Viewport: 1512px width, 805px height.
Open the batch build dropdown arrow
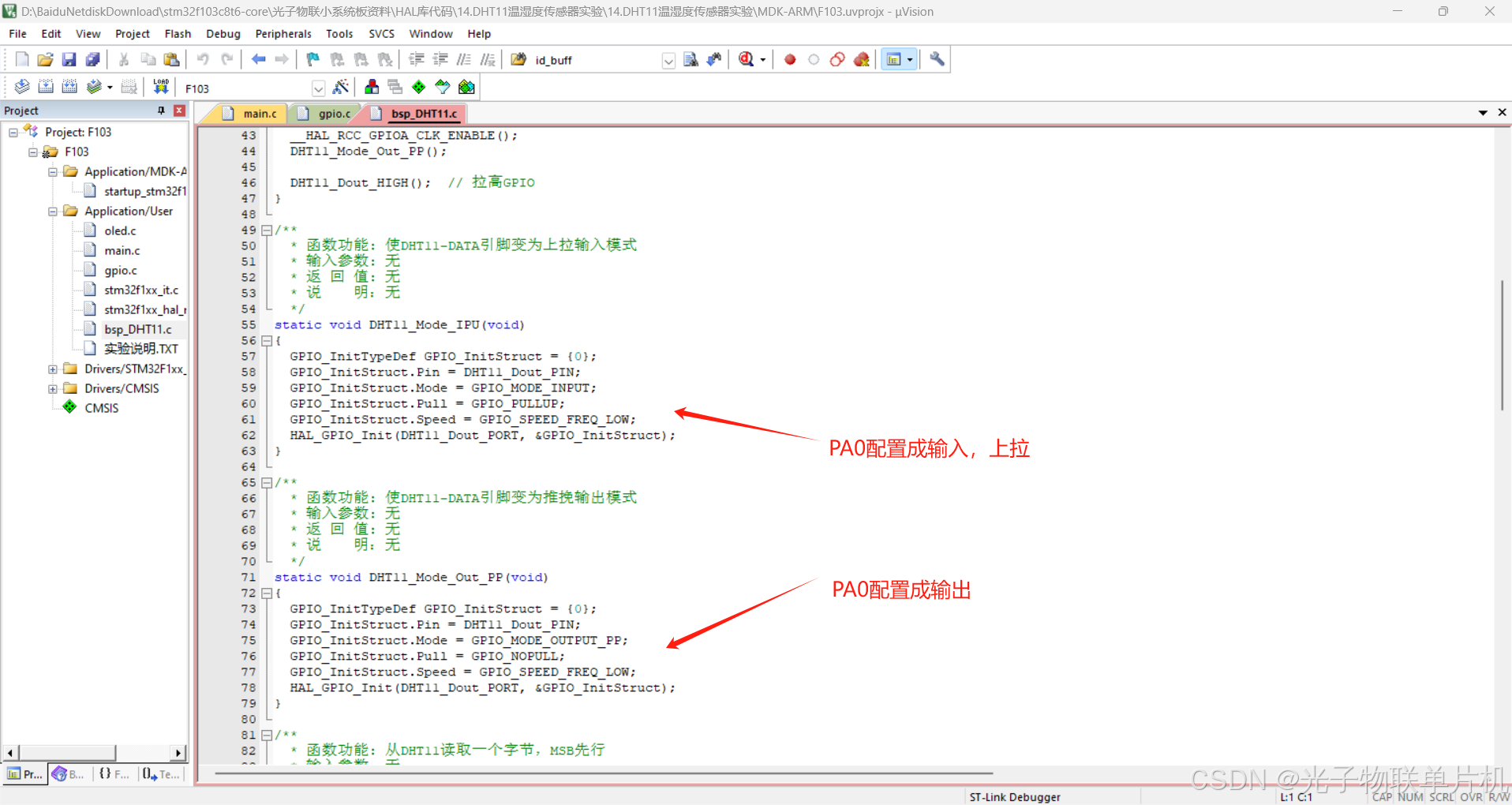(110, 88)
